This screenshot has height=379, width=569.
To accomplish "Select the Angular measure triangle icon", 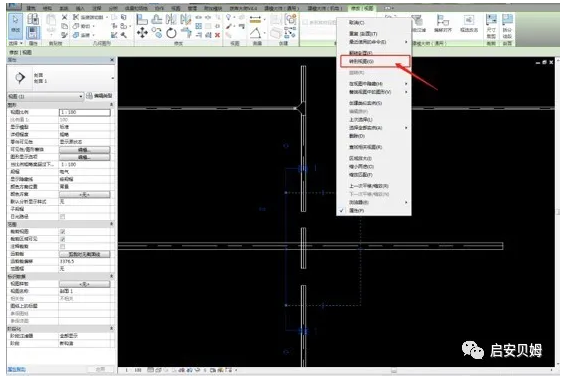I will tap(256, 33).
